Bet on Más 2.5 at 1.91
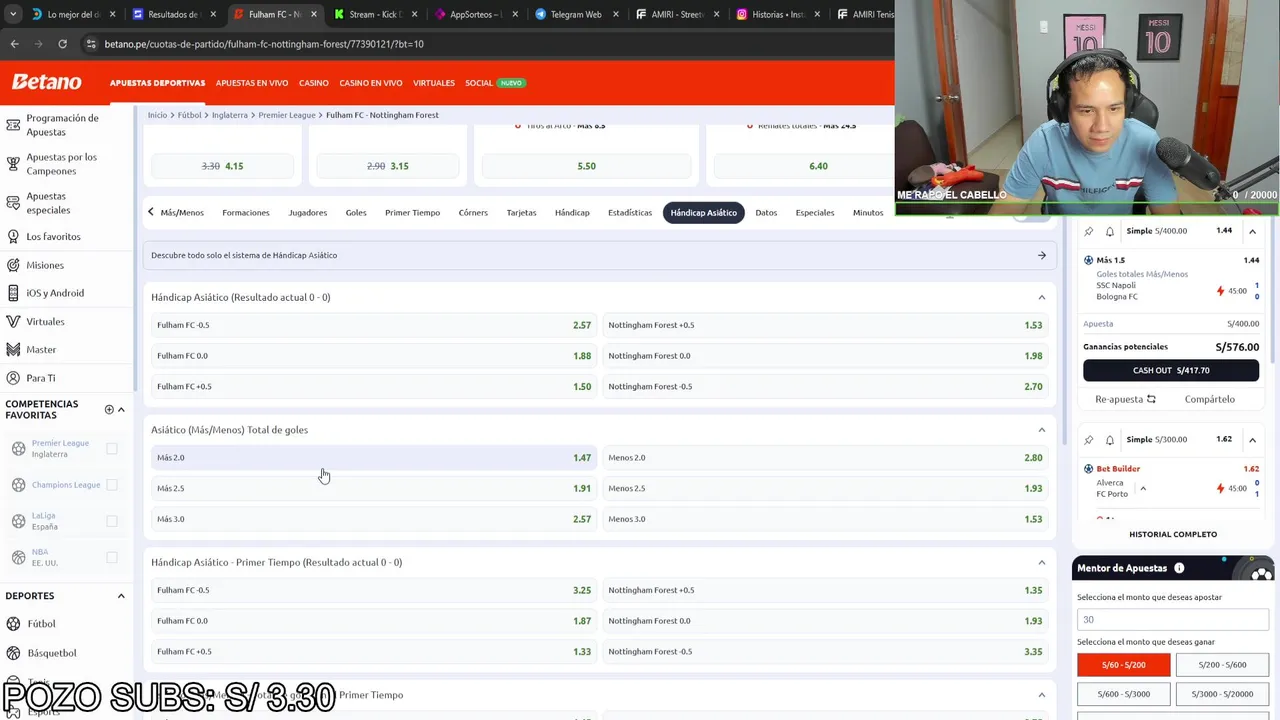 (374, 488)
